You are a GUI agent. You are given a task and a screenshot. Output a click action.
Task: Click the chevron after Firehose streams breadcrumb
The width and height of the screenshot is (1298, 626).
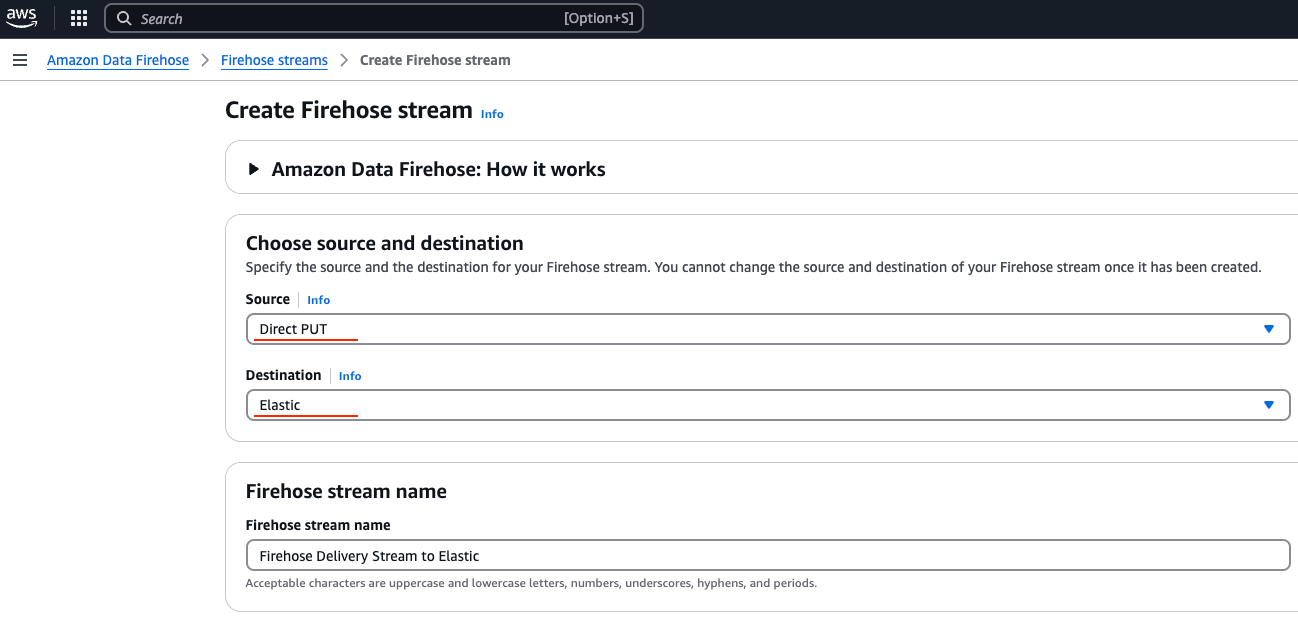tap(344, 60)
